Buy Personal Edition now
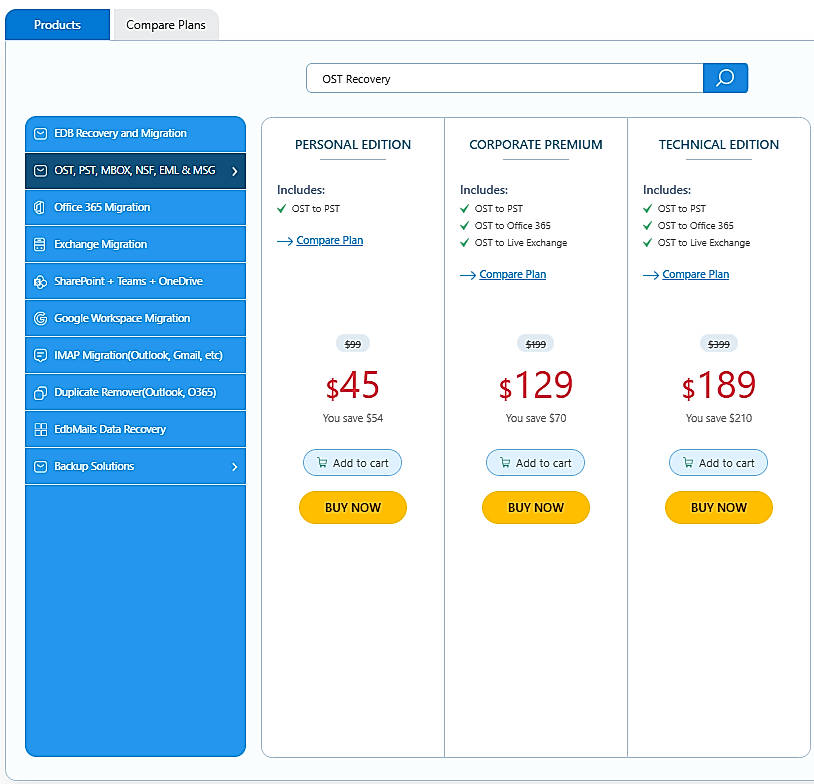 point(352,507)
